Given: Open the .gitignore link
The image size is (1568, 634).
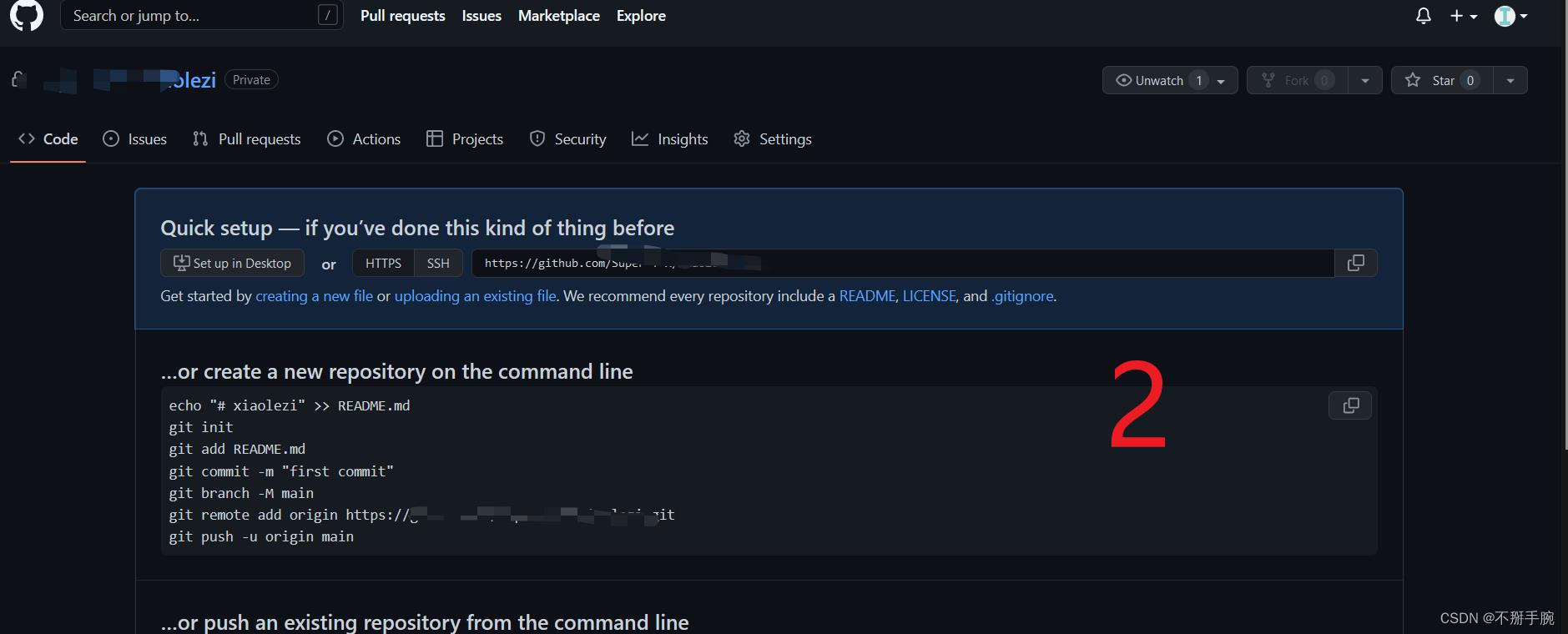Looking at the screenshot, I should coord(1022,296).
